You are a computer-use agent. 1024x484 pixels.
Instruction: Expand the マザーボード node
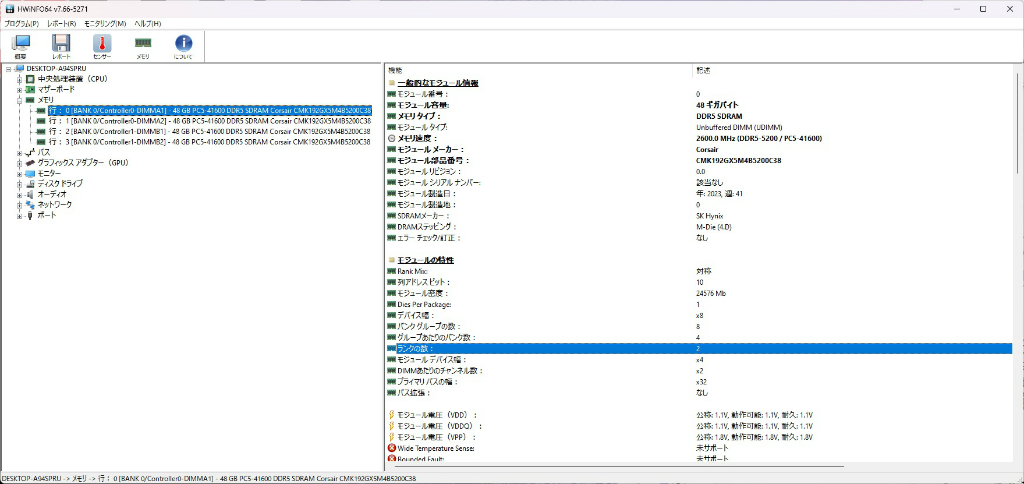(20, 89)
